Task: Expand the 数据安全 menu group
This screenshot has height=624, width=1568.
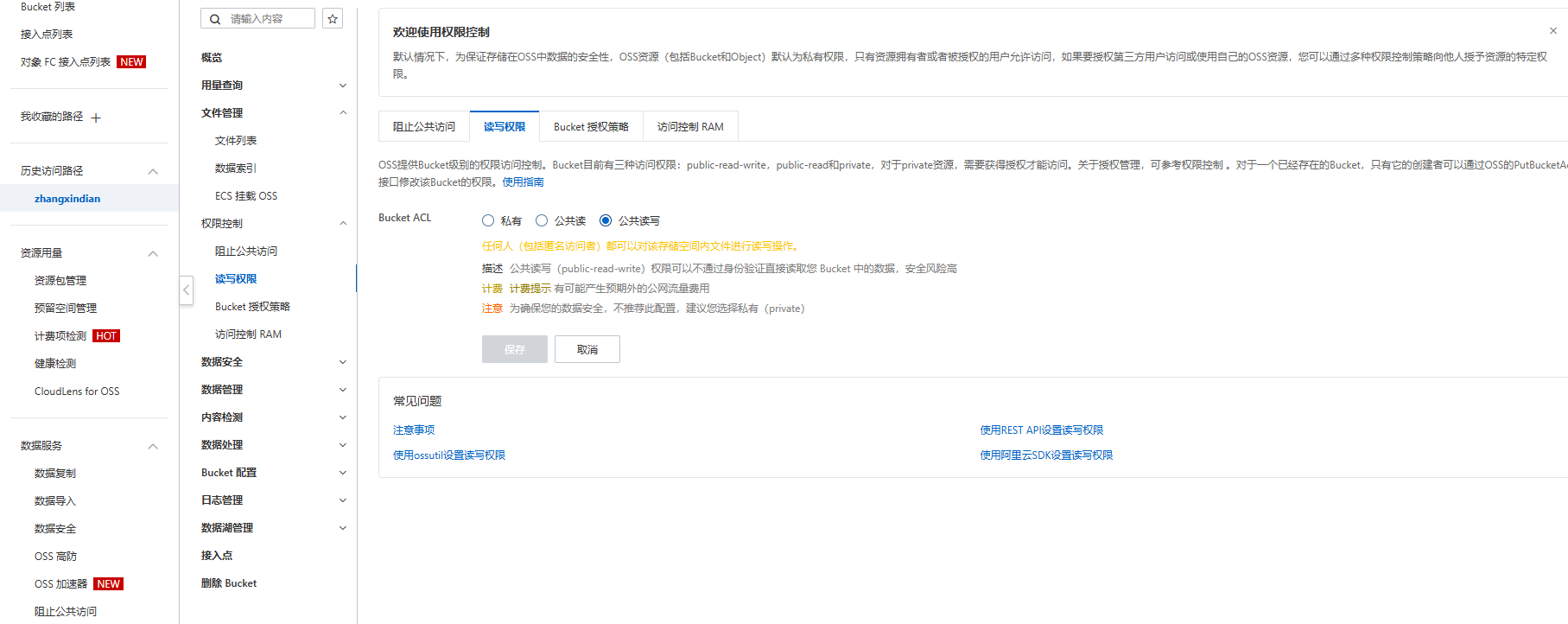Action: click(x=342, y=362)
